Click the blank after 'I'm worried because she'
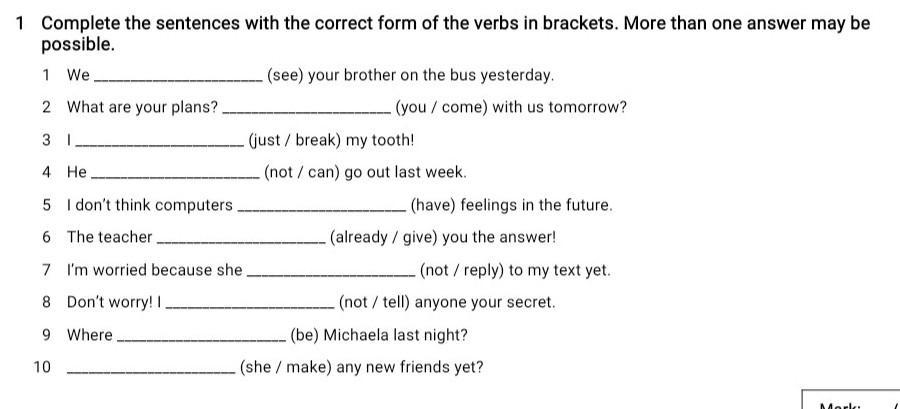900x409 pixels. coord(331,275)
